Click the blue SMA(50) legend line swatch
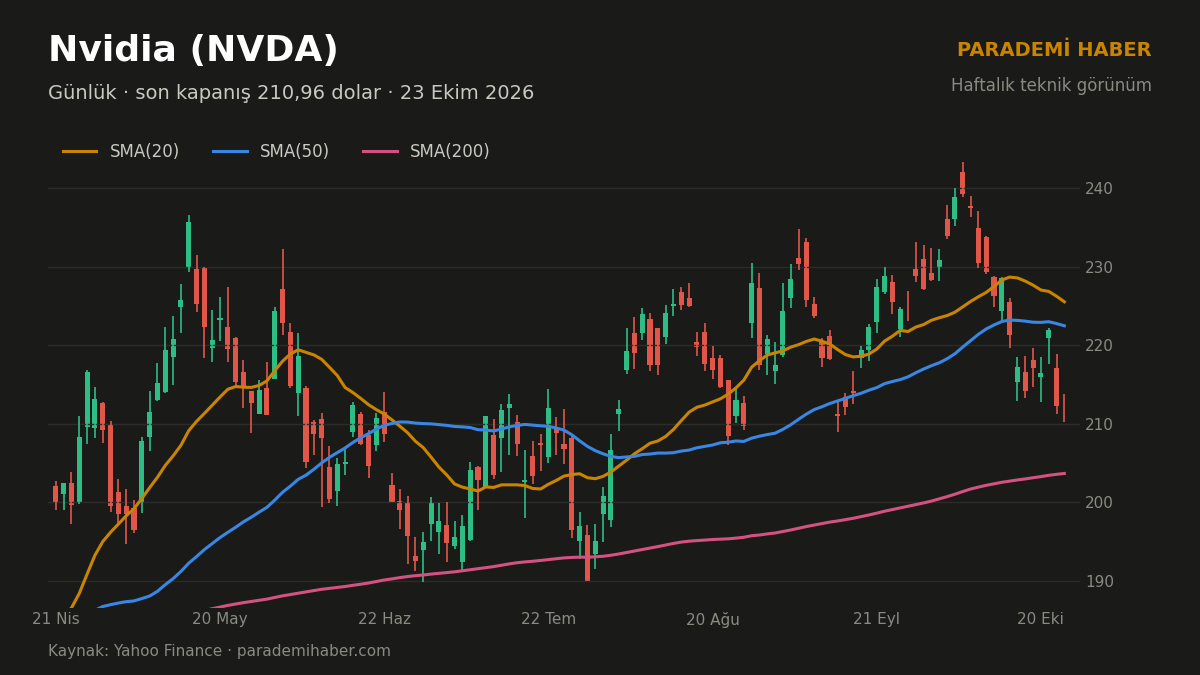 [x=230, y=152]
